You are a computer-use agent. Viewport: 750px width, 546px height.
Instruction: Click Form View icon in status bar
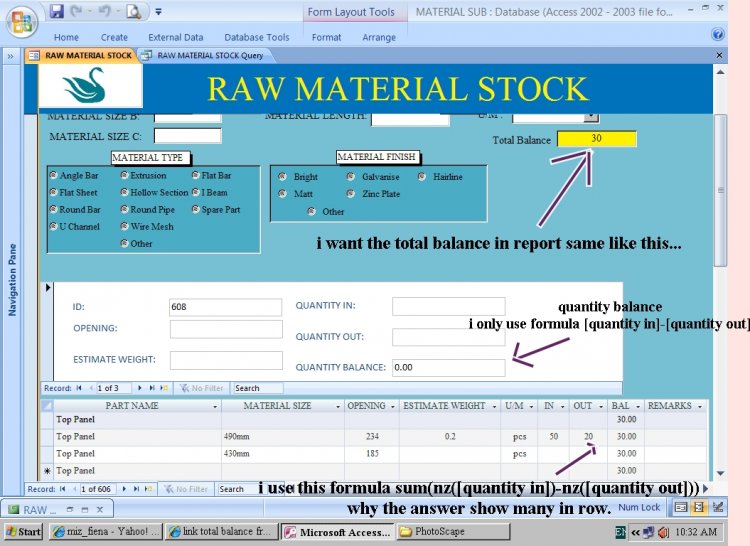pos(680,507)
